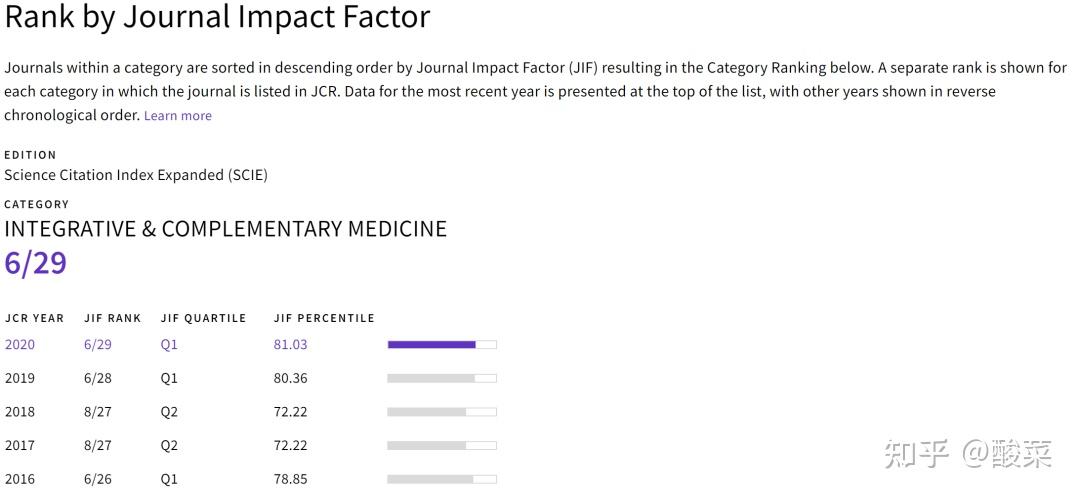This screenshot has width=1080, height=498.
Task: Click the large 6/29 category rank
Action: (36, 263)
